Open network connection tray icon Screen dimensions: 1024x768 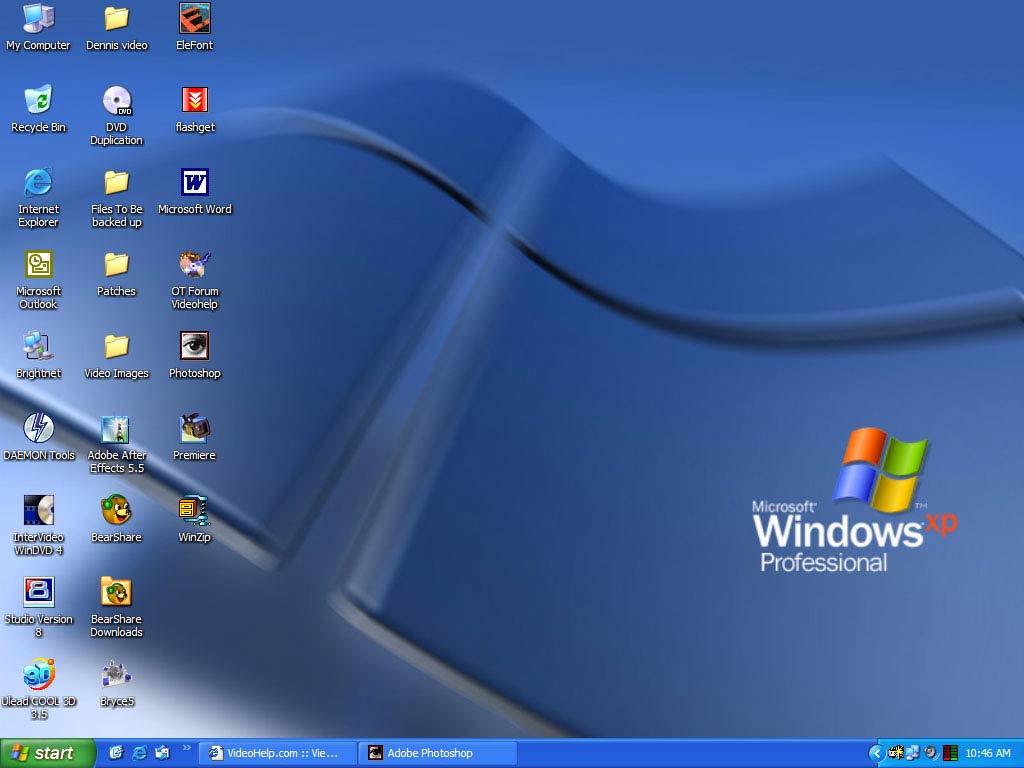click(913, 753)
